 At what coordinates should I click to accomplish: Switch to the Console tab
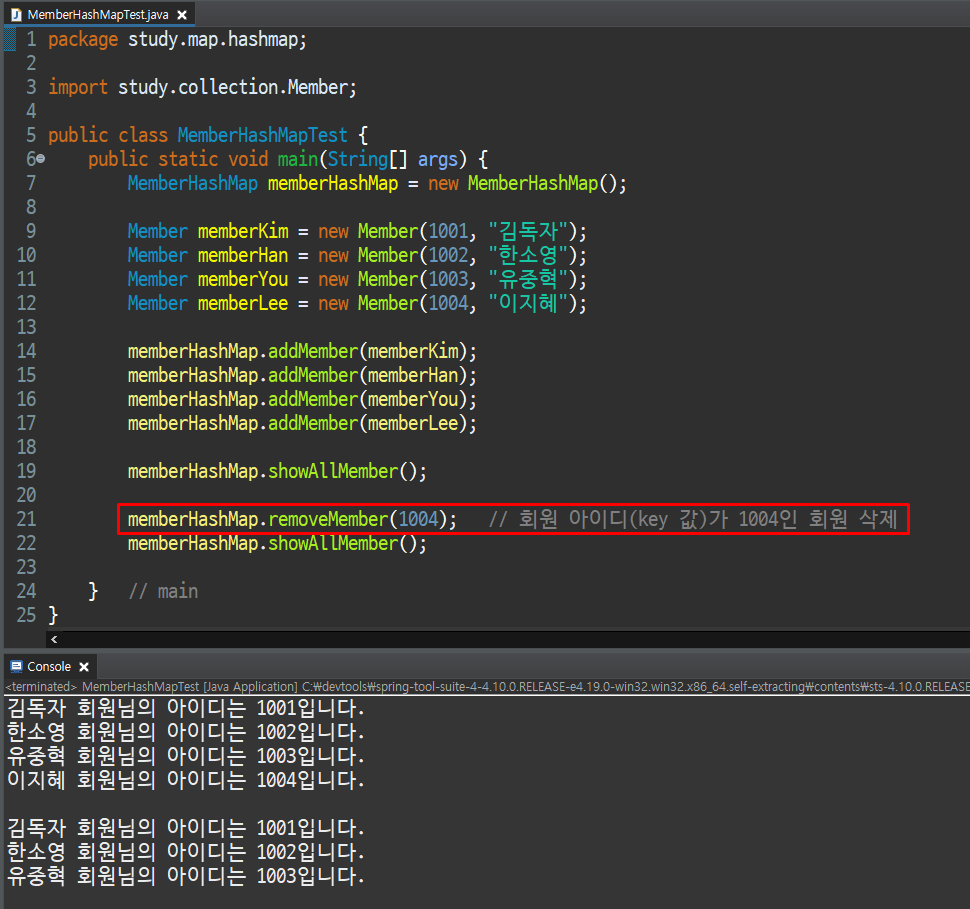click(49, 666)
